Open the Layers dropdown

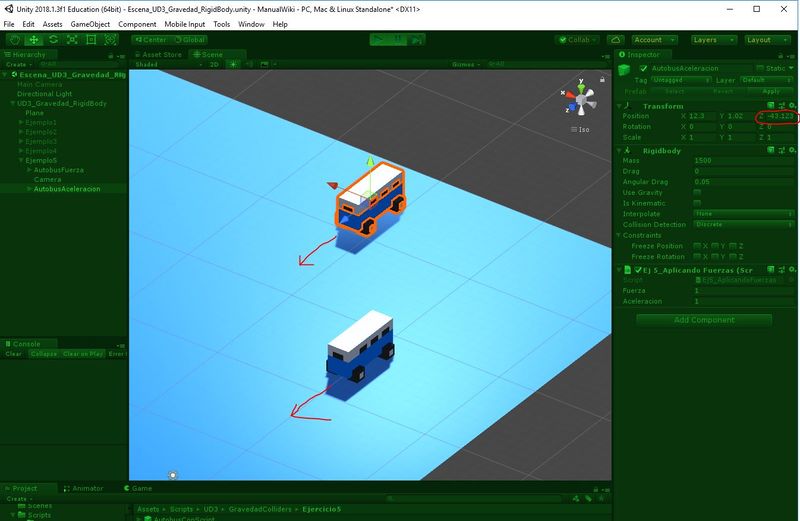tap(713, 40)
